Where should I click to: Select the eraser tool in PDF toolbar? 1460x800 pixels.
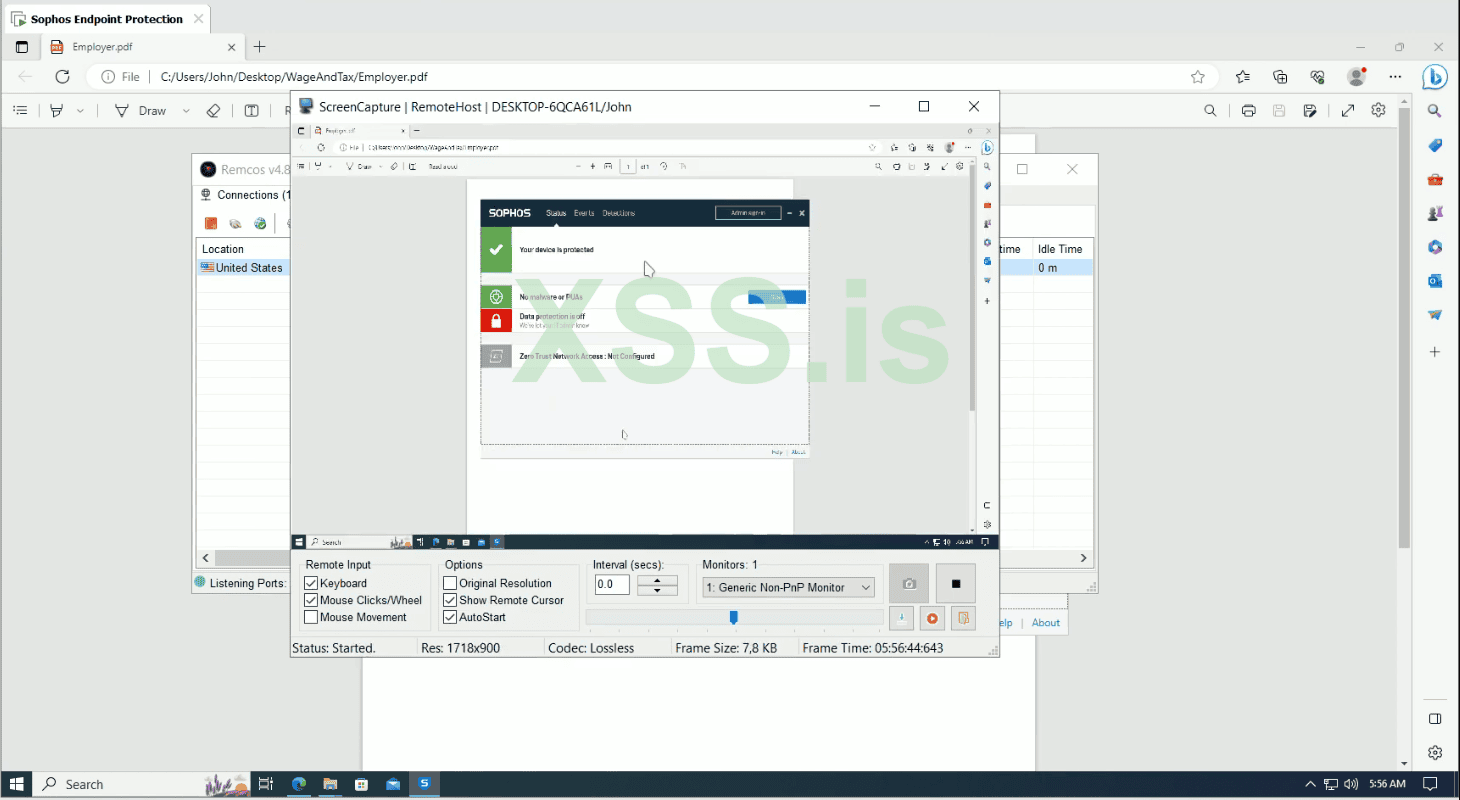pos(212,111)
